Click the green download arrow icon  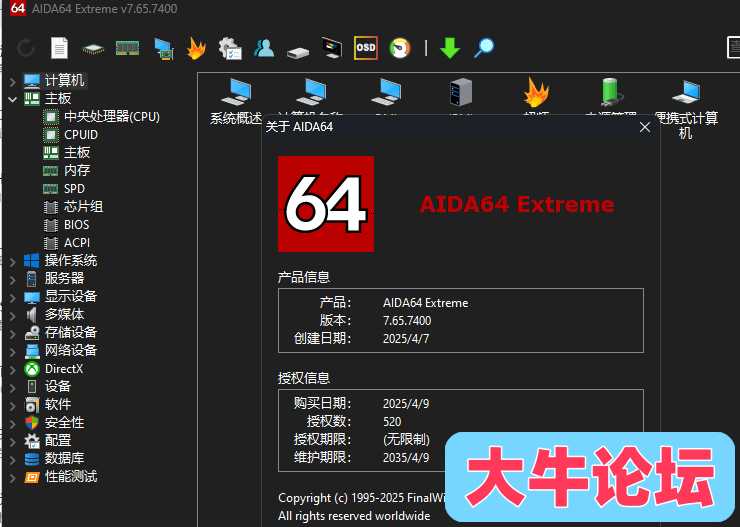point(449,48)
